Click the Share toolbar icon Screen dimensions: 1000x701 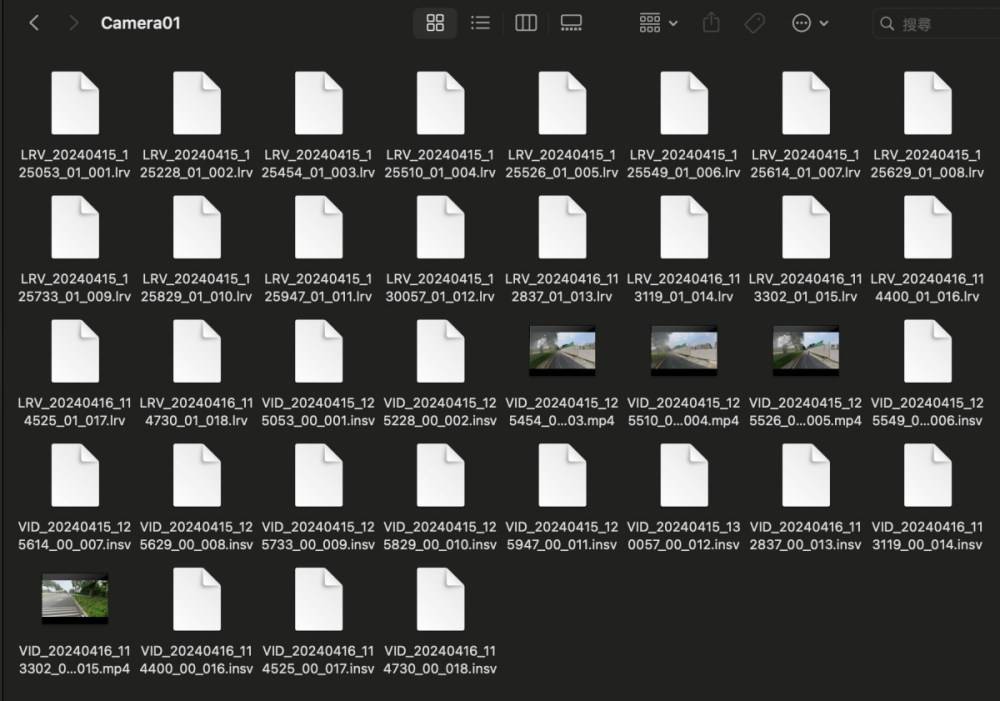point(711,24)
